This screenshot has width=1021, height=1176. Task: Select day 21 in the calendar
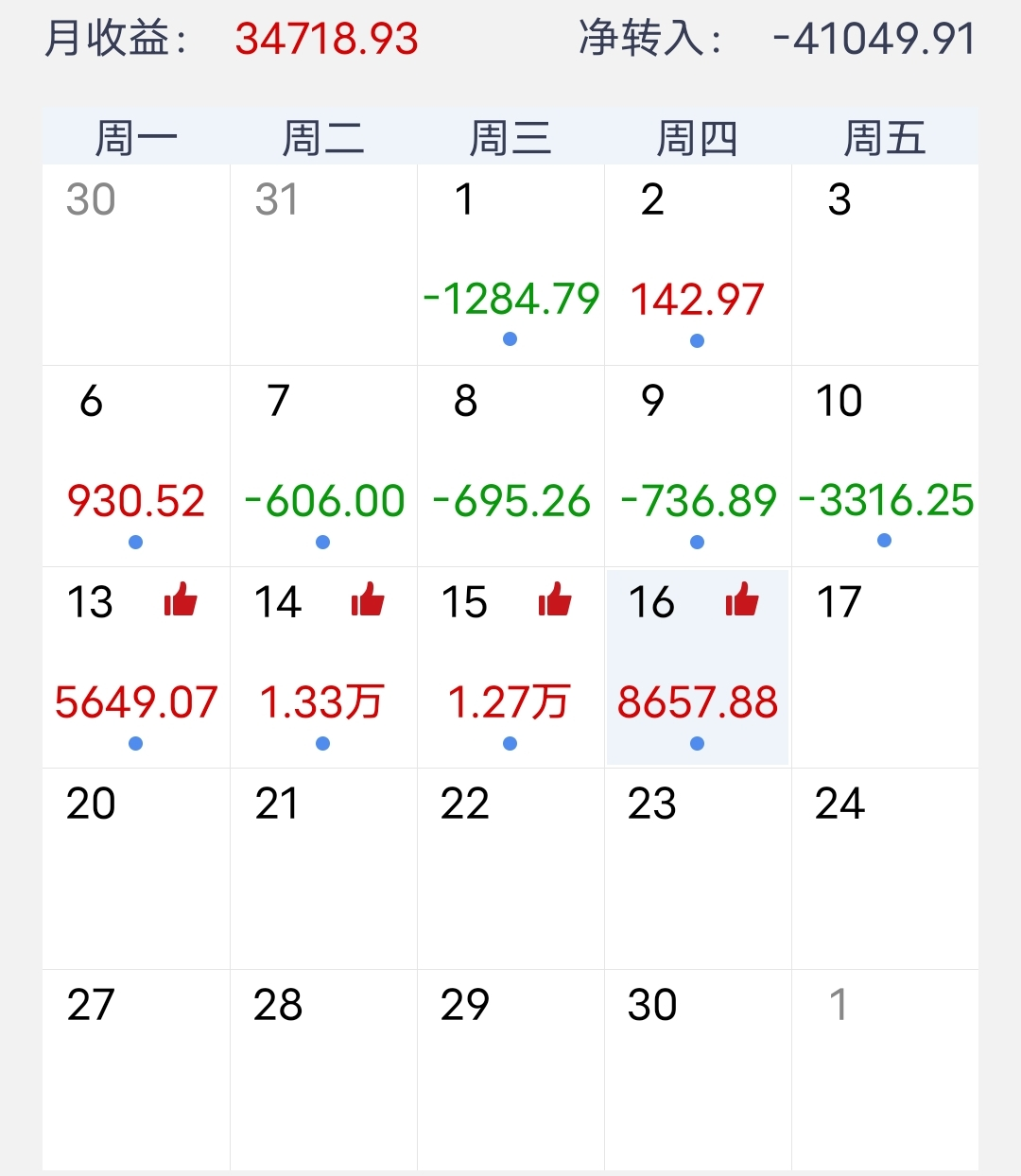tap(323, 869)
